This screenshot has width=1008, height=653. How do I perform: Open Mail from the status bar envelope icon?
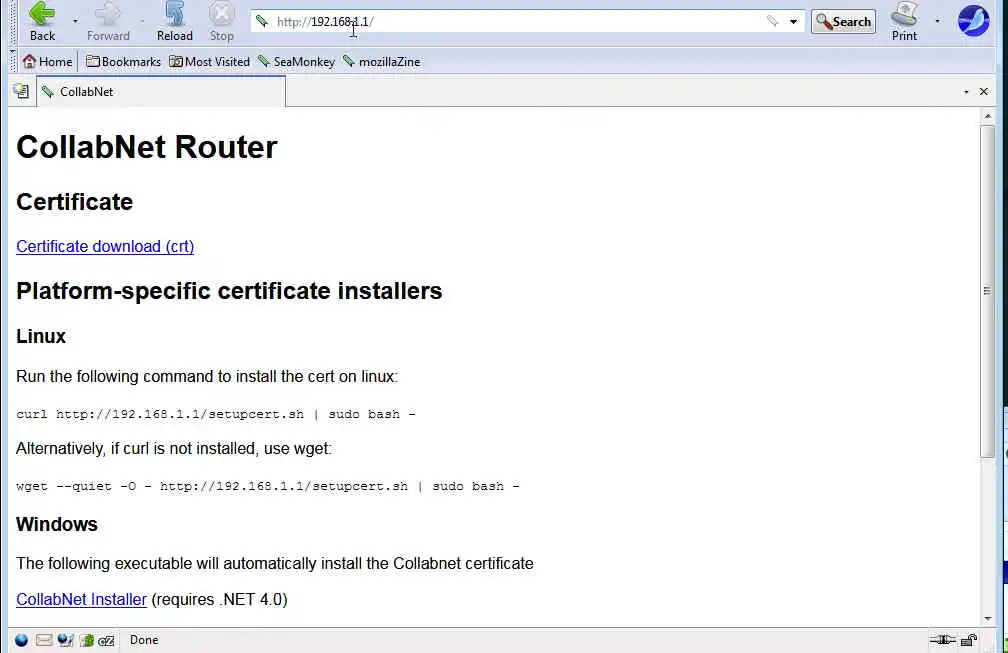tap(44, 640)
